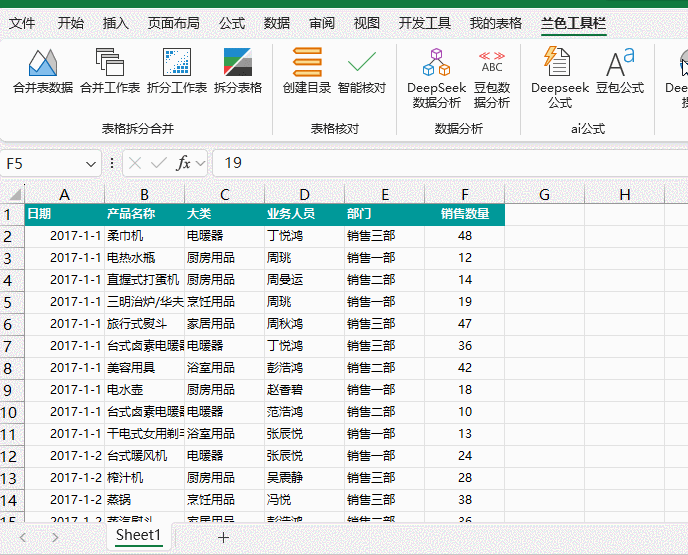Start 智能核对 checkmark tool
688x555 pixels.
[362, 72]
